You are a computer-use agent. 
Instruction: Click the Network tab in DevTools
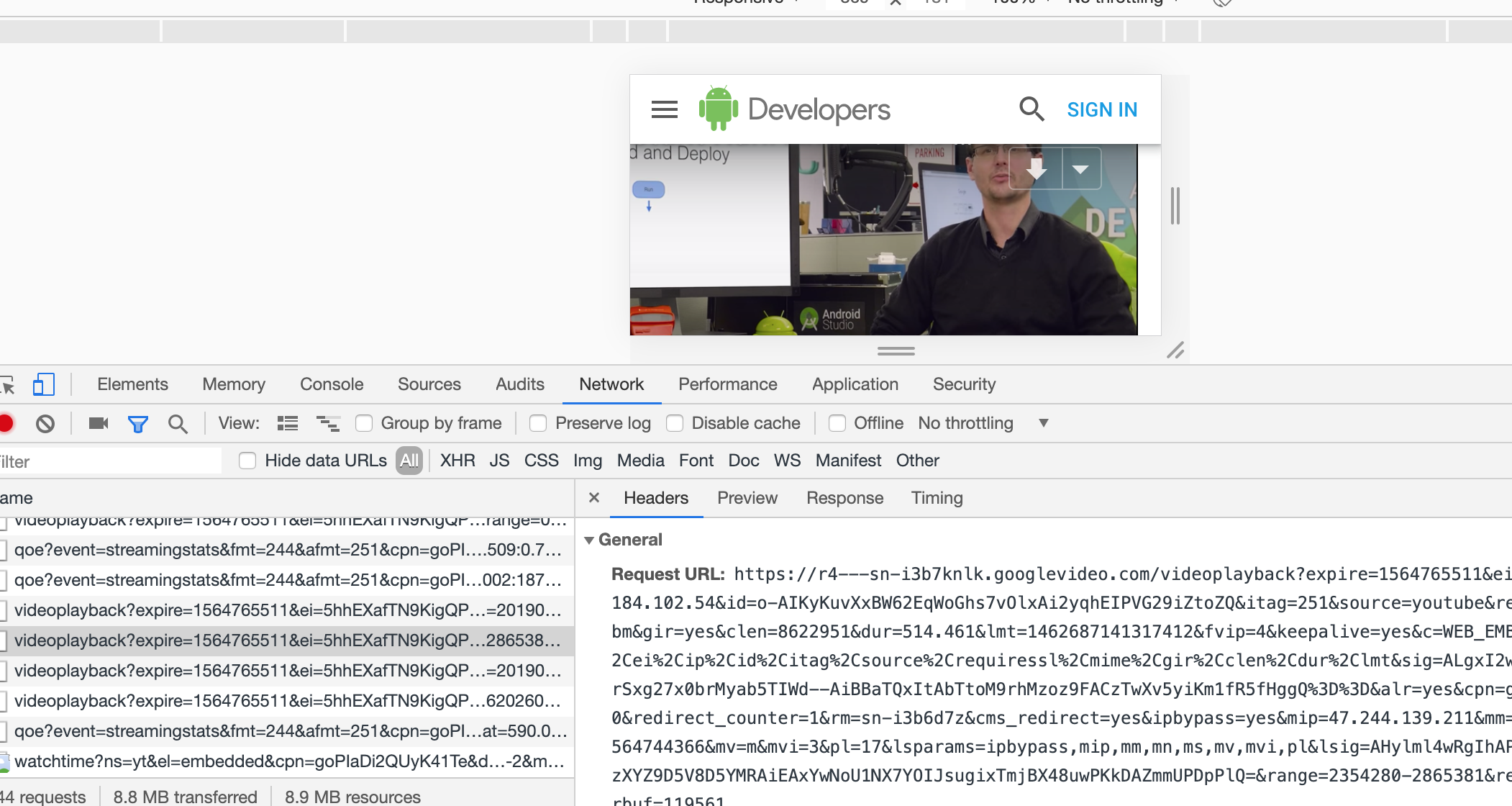(x=611, y=384)
